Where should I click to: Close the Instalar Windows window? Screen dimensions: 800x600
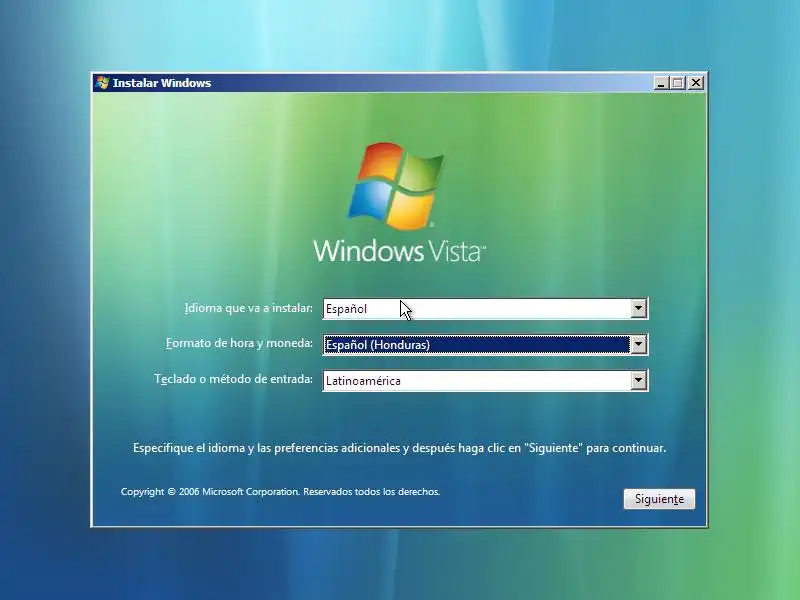point(696,83)
